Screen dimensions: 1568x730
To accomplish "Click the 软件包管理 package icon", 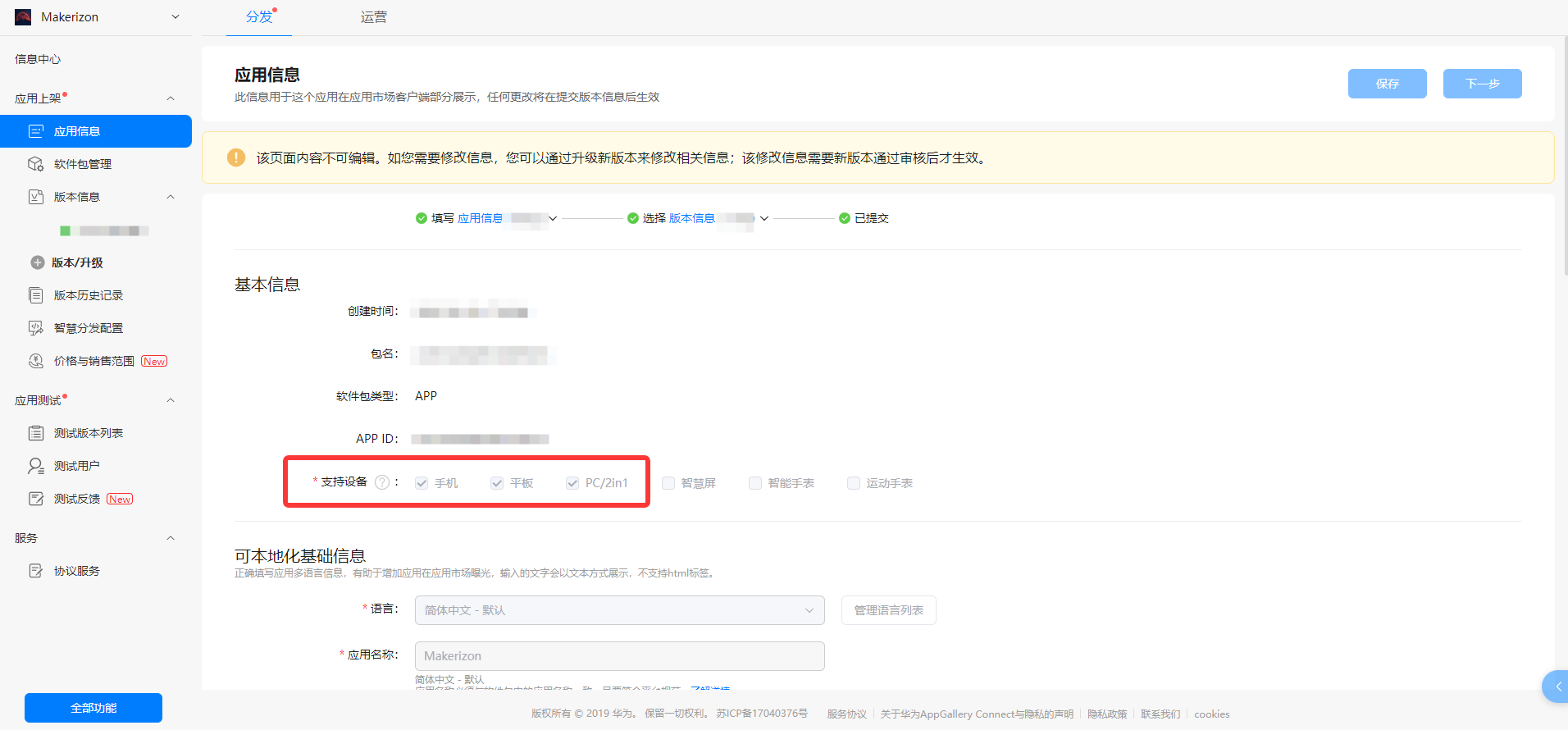I will pyautogui.click(x=36, y=164).
